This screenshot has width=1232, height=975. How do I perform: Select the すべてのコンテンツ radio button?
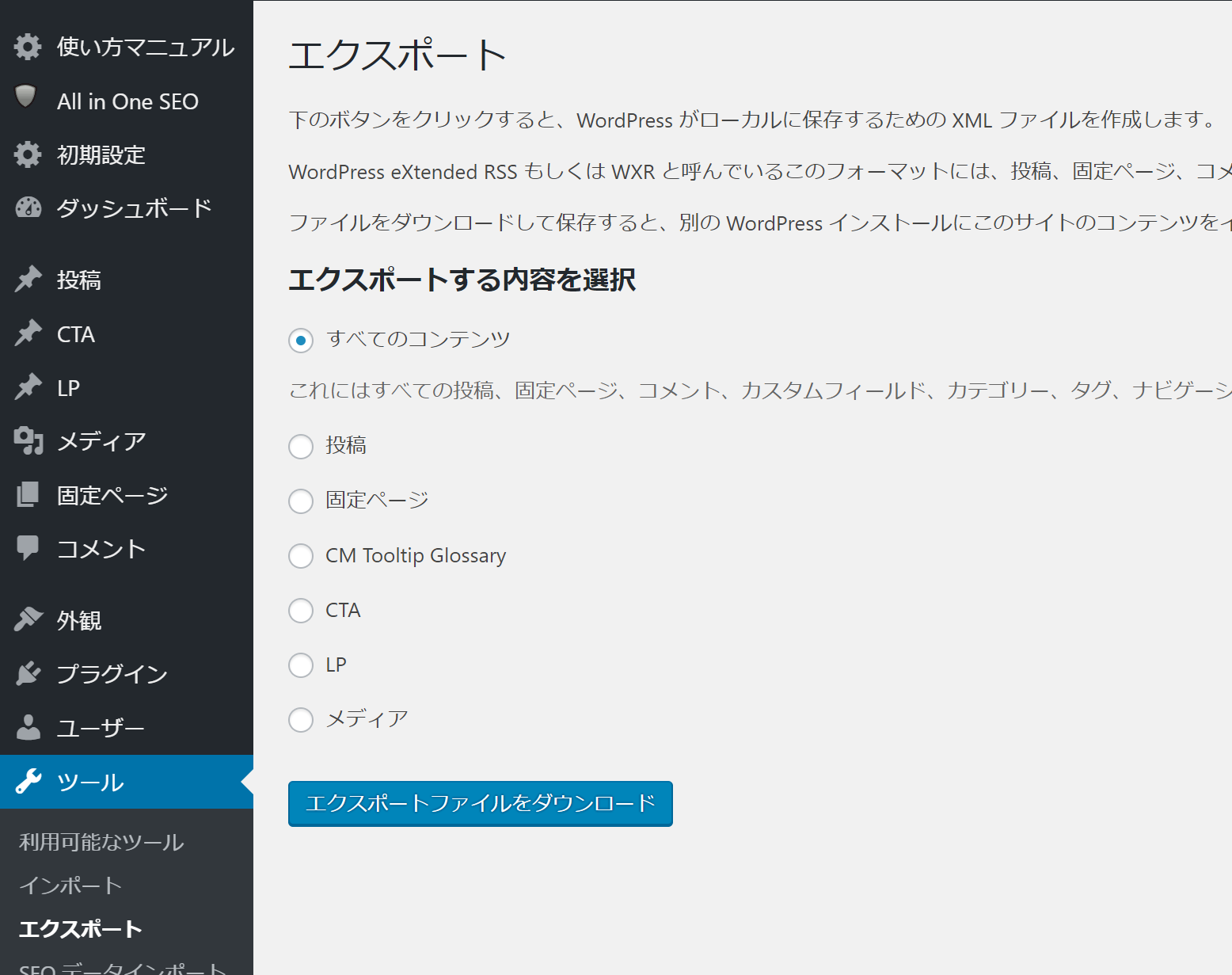click(301, 341)
